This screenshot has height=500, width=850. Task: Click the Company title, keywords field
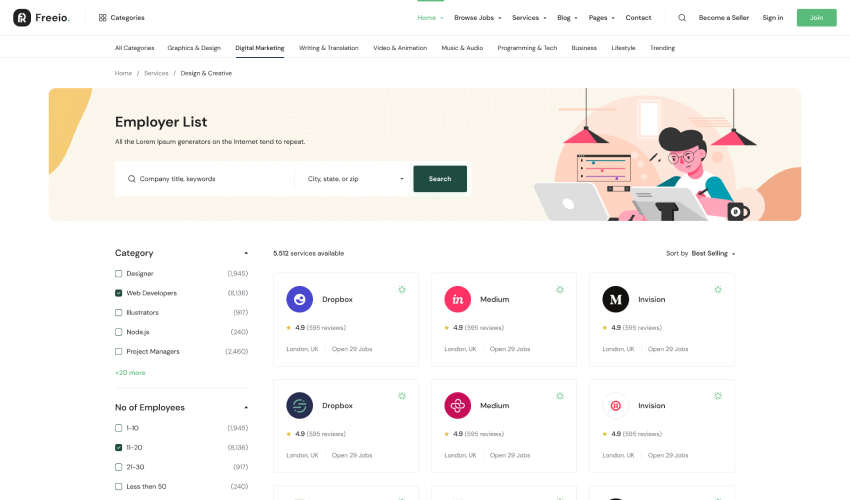click(210, 179)
